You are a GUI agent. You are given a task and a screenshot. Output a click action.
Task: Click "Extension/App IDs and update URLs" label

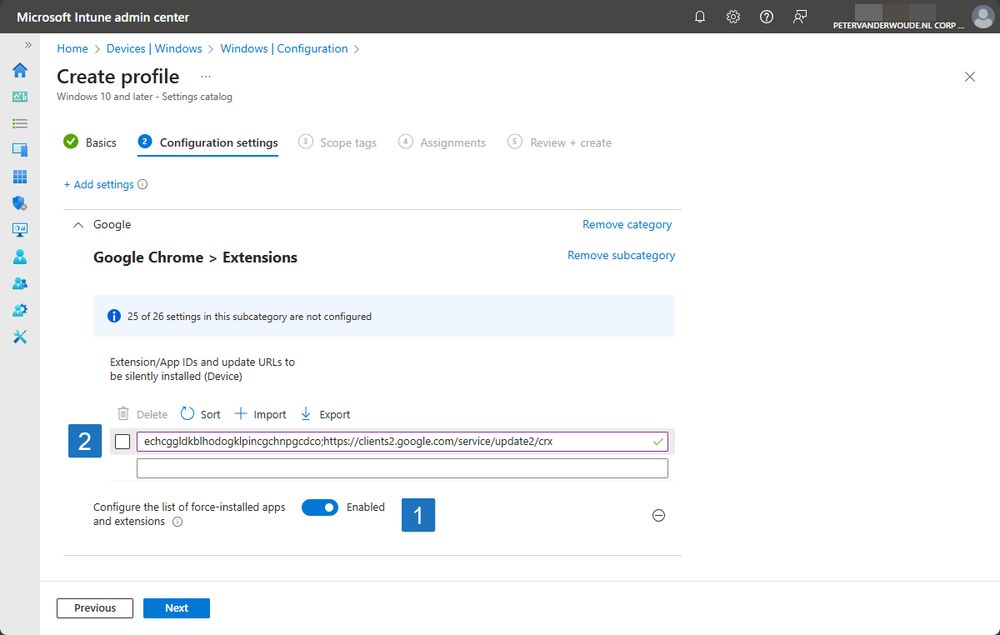[202, 369]
